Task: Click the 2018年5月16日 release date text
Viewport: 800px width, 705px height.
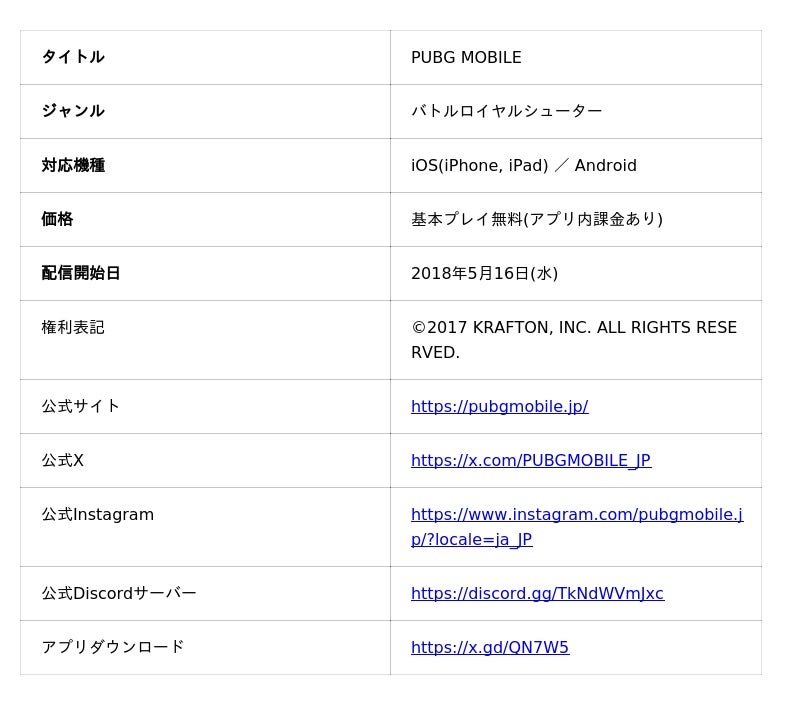Action: pos(484,273)
